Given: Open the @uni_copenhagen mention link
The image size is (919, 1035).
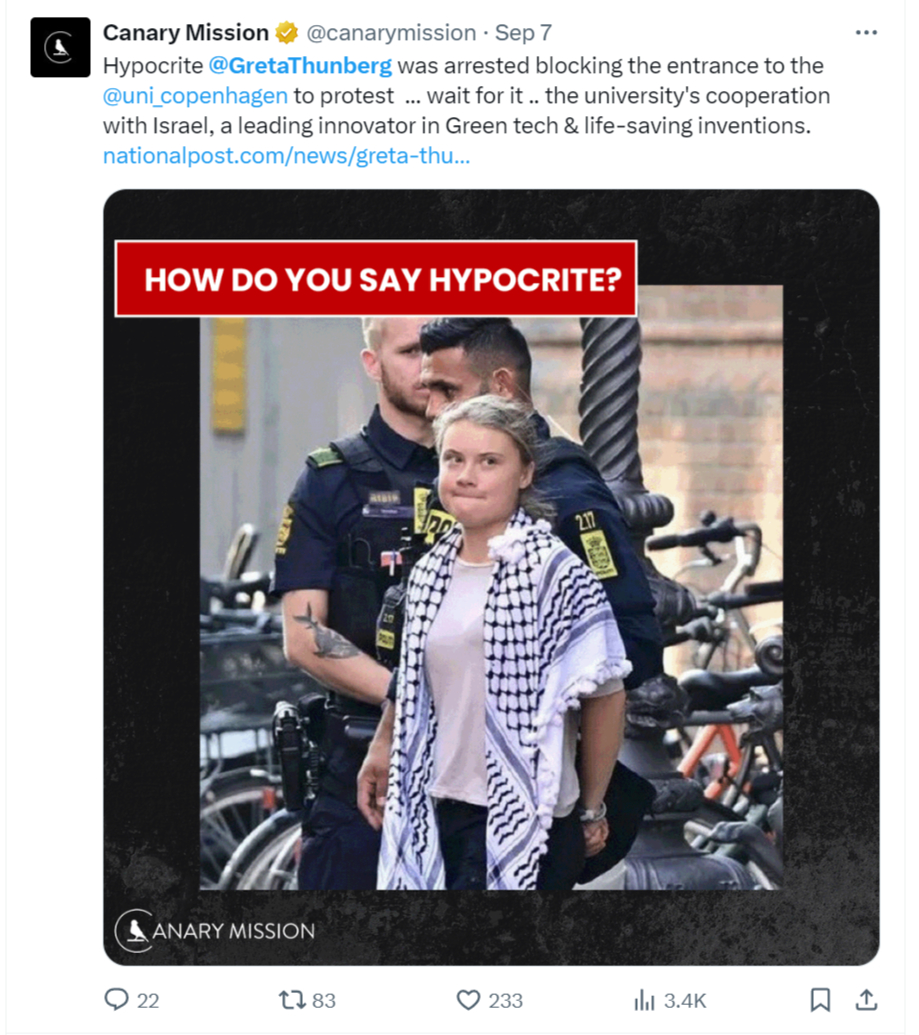Looking at the screenshot, I should (x=195, y=96).
